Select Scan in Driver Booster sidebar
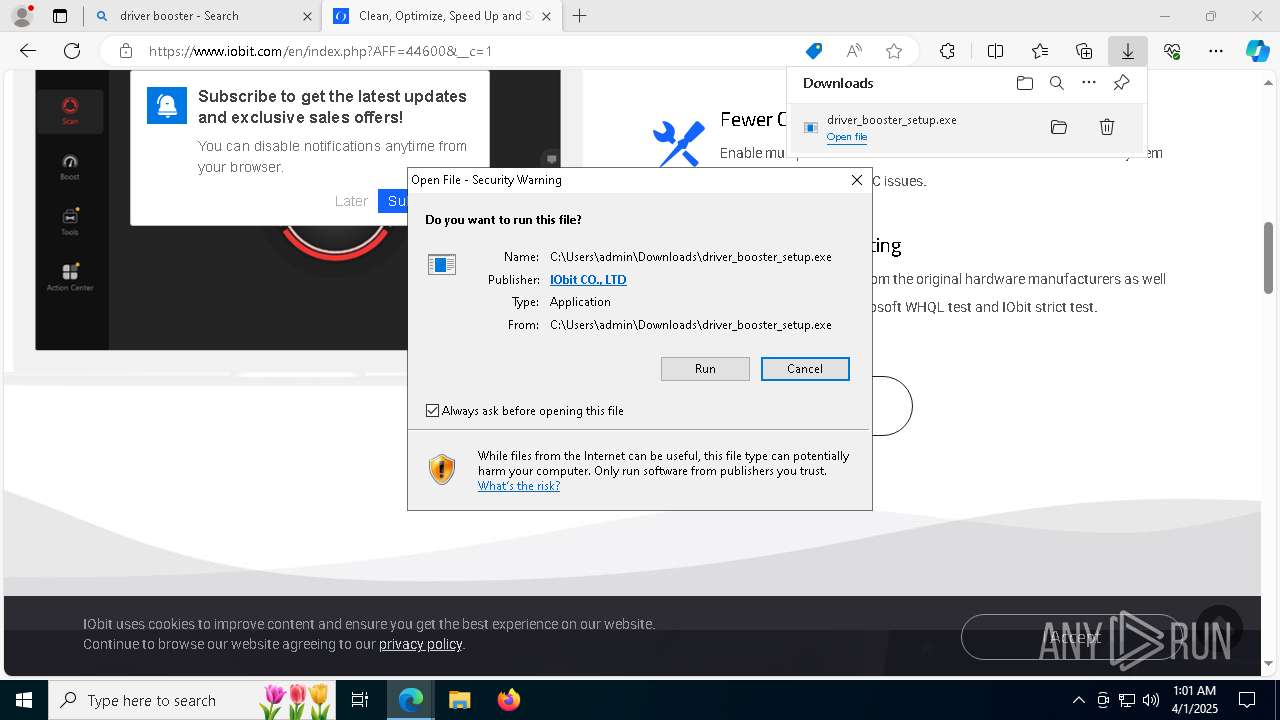1280x720 pixels. pyautogui.click(x=70, y=110)
